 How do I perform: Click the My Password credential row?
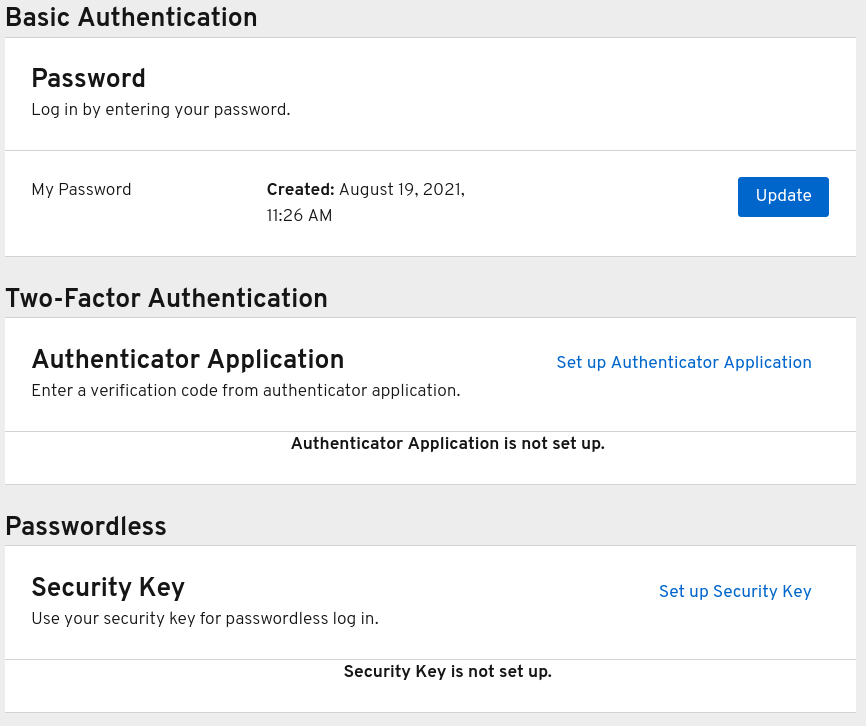[x=430, y=203]
